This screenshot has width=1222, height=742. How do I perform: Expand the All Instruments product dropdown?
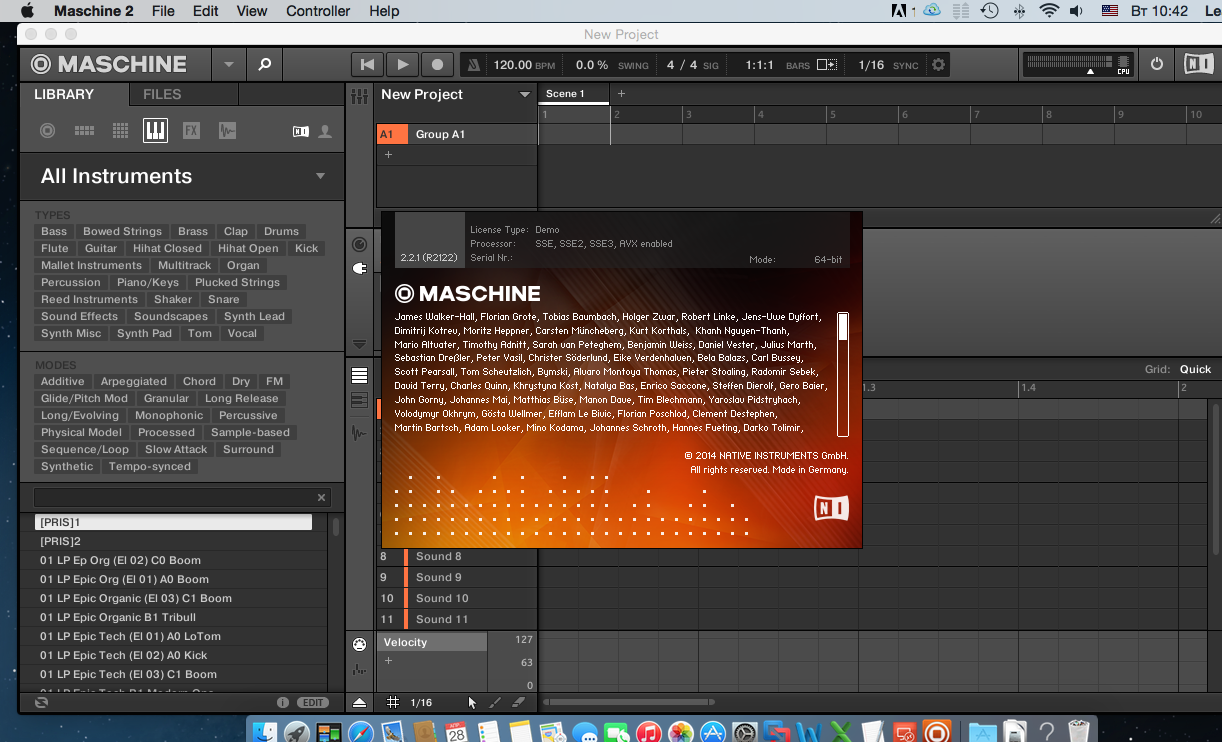pos(320,176)
